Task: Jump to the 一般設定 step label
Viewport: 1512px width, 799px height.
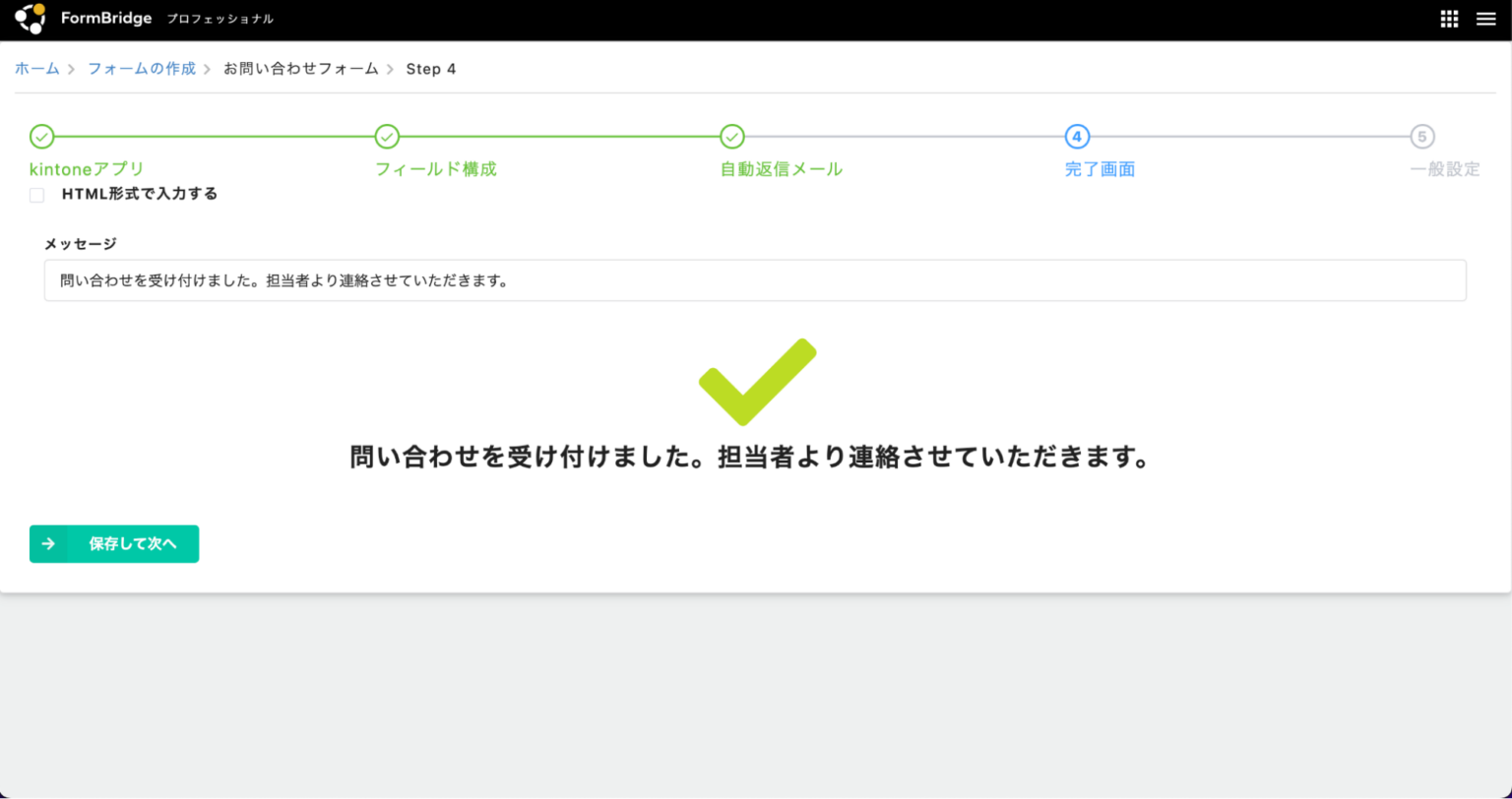Action: click(x=1444, y=169)
